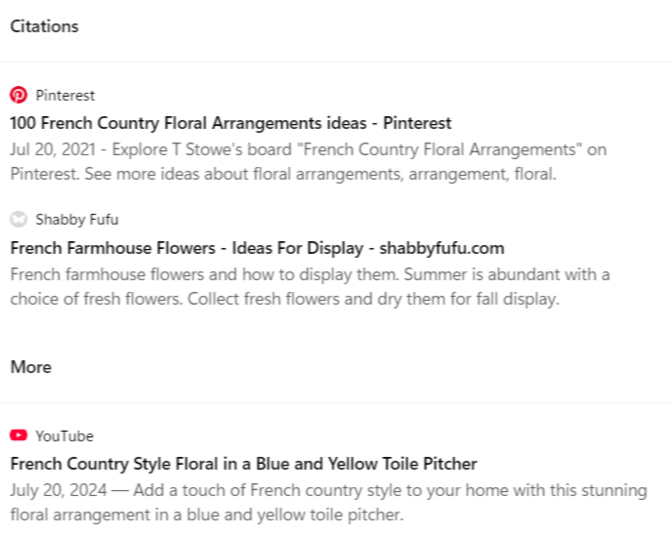Click "Pinterest" at the end of first title
The width and height of the screenshot is (672, 537).
point(417,123)
